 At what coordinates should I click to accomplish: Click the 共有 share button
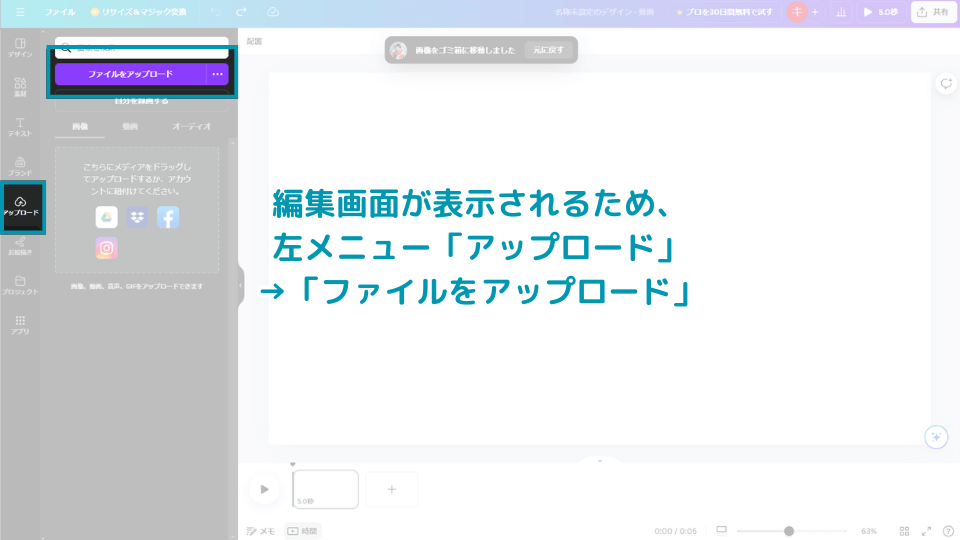(x=933, y=12)
